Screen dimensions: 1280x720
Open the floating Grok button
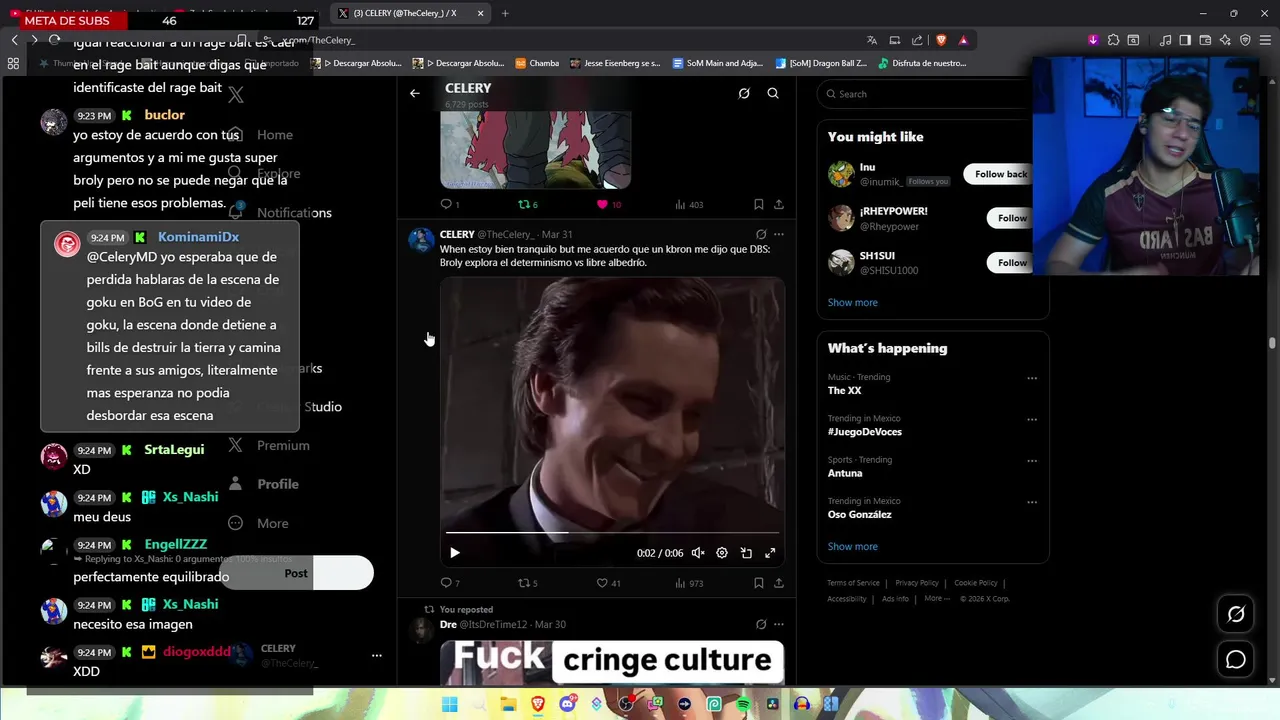pos(1236,614)
